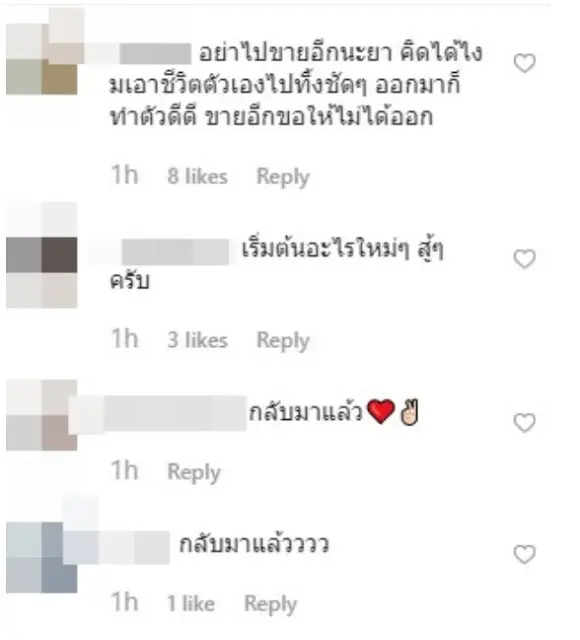Viewport: 580px width, 640px height.
Task: Reply to the comment that has no likes
Action: coord(194,472)
